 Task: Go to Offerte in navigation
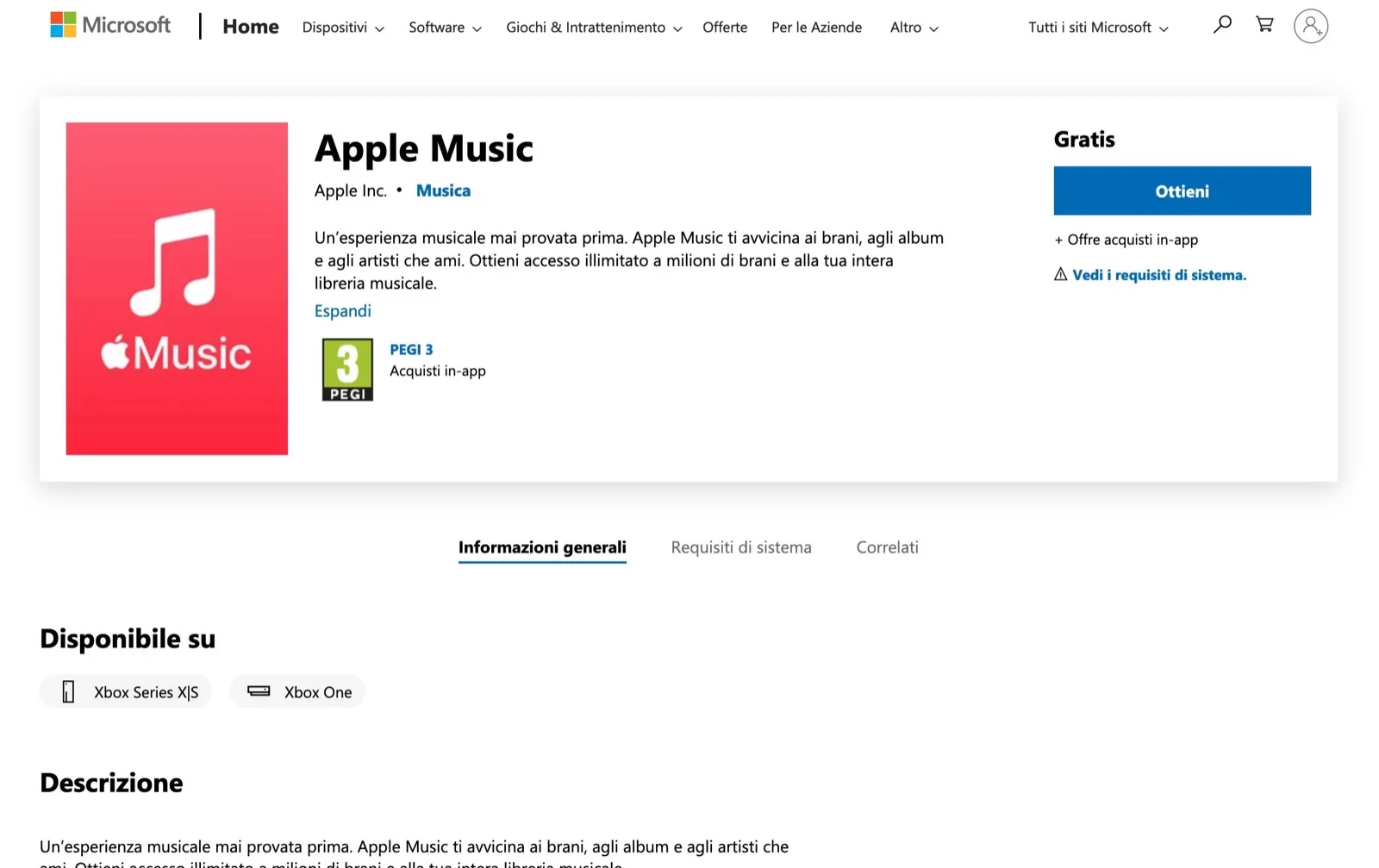(x=725, y=28)
